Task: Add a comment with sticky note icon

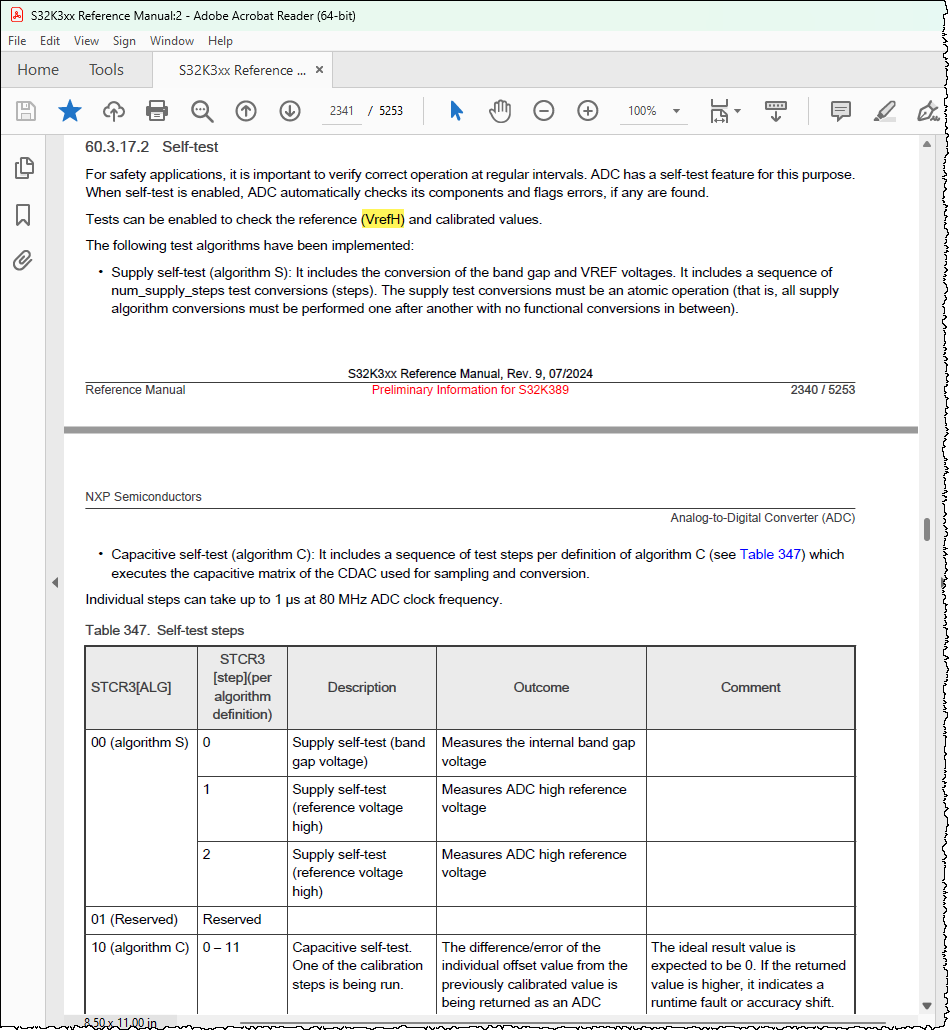Action: point(841,111)
